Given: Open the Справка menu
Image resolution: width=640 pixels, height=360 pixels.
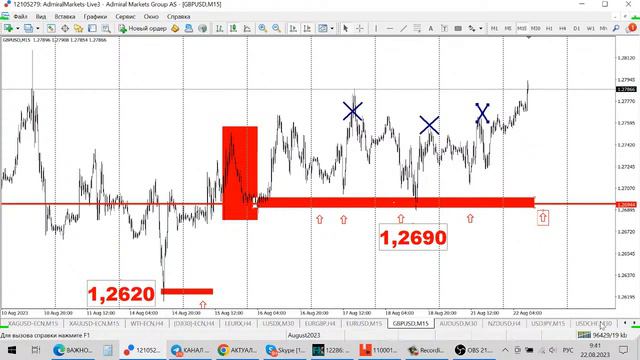Looking at the screenshot, I should (x=178, y=17).
